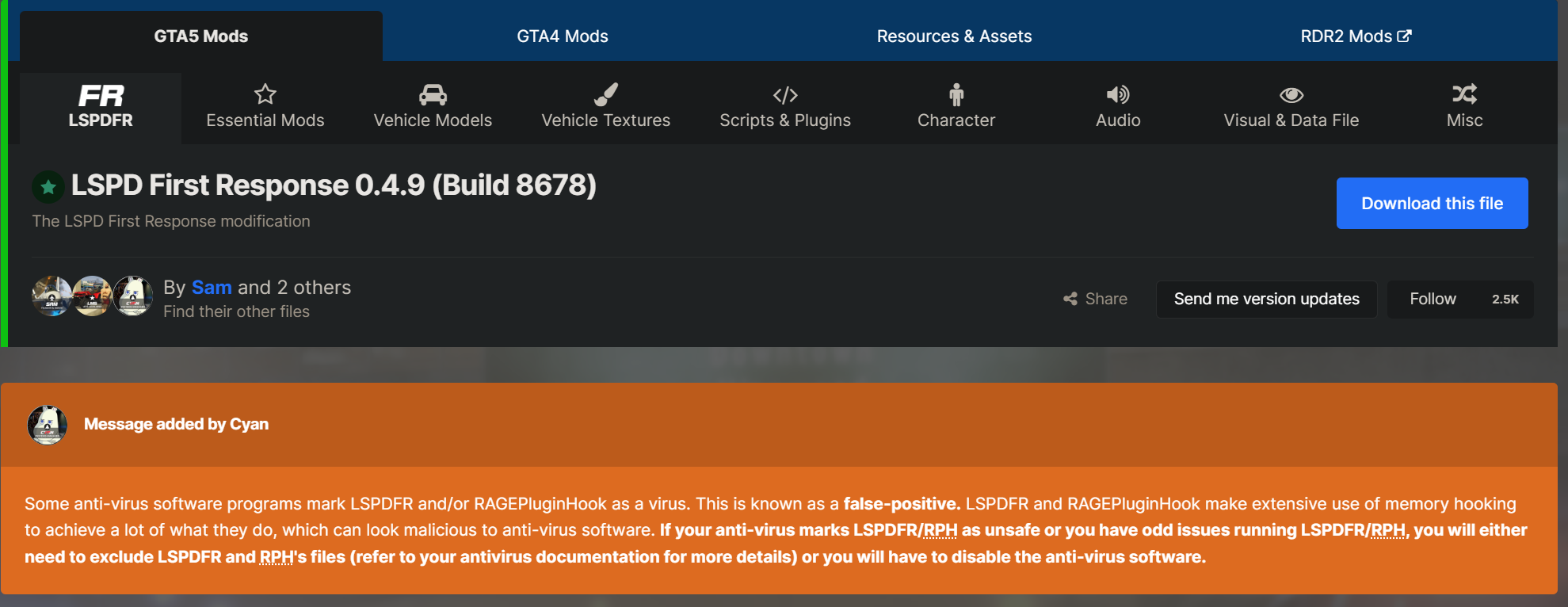Select the Audio category label
The image size is (1568, 607).
tap(1118, 120)
